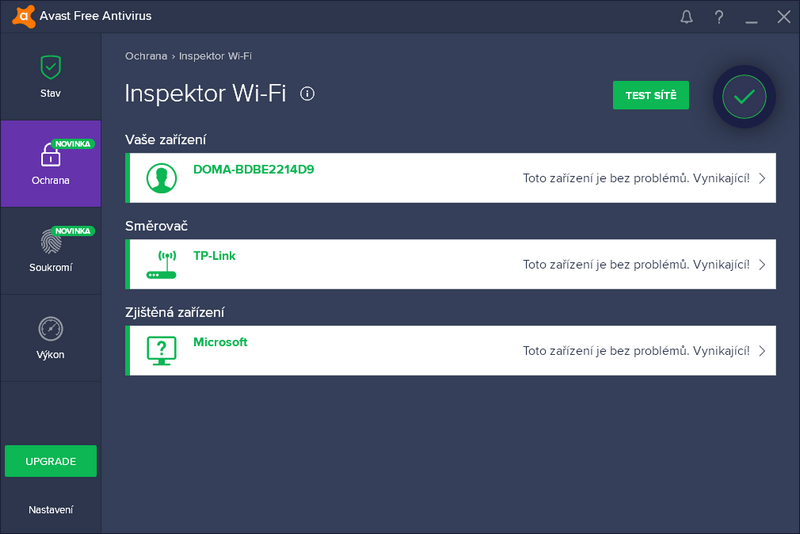Click the Avast logo icon
This screenshot has height=534, width=800.
click(x=23, y=16)
